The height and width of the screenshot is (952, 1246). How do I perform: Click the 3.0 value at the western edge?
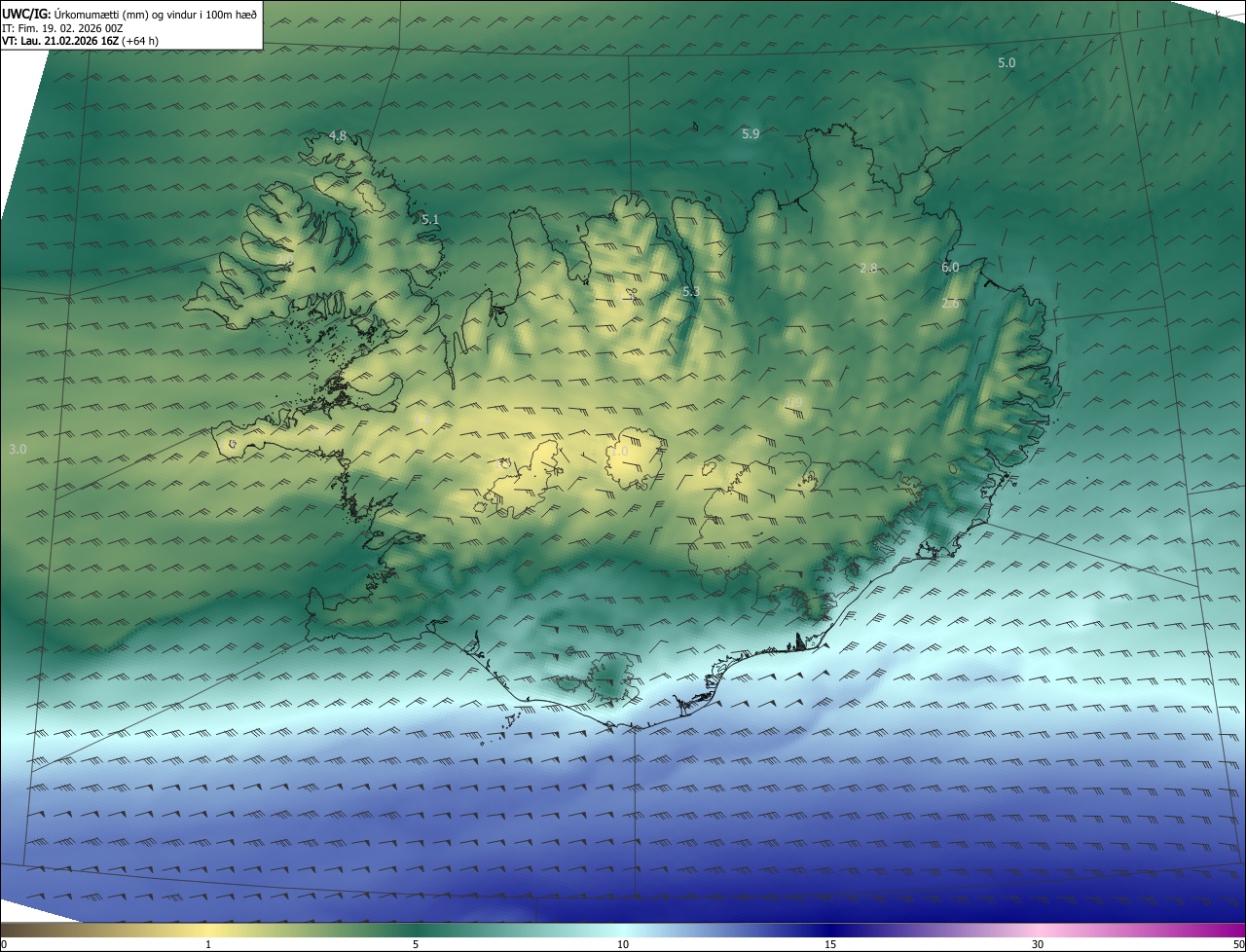[x=18, y=449]
